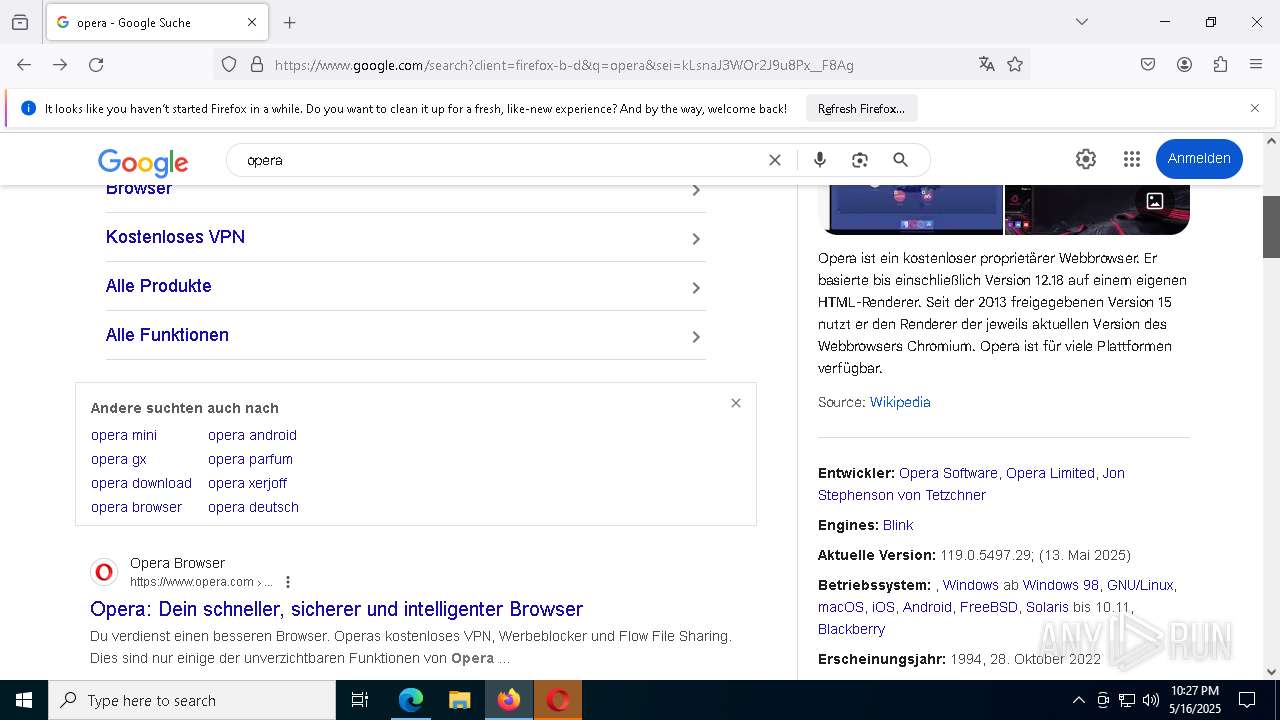
Task: Click the page vertical scrollbar thumb
Action: click(x=1271, y=227)
